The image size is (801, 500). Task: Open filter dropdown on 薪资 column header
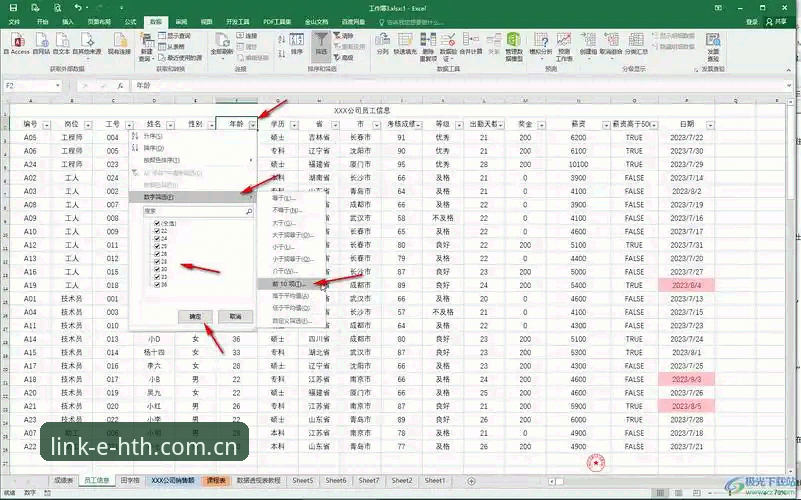(606, 125)
